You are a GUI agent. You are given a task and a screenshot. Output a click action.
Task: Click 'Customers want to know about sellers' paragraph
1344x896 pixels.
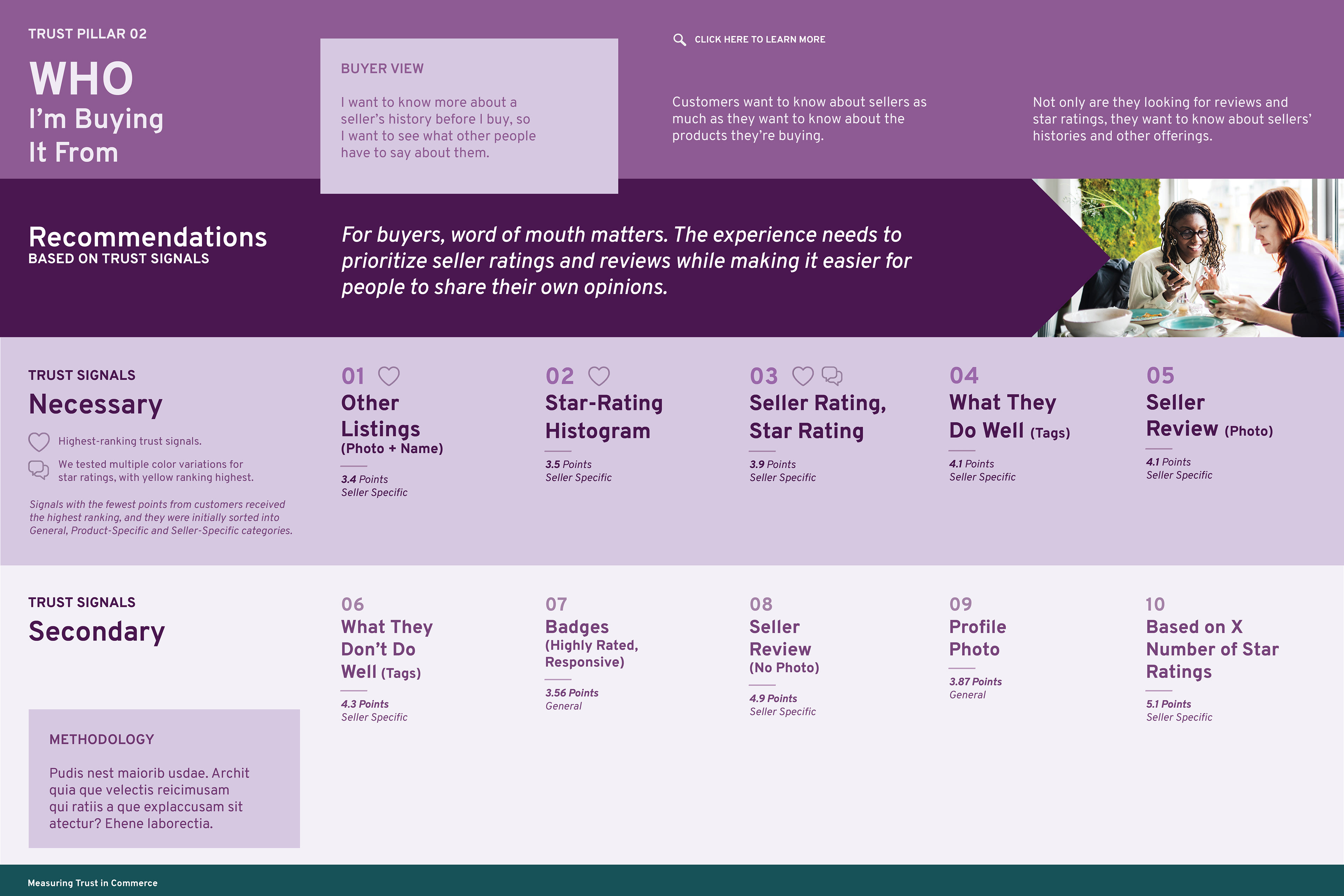(x=799, y=119)
